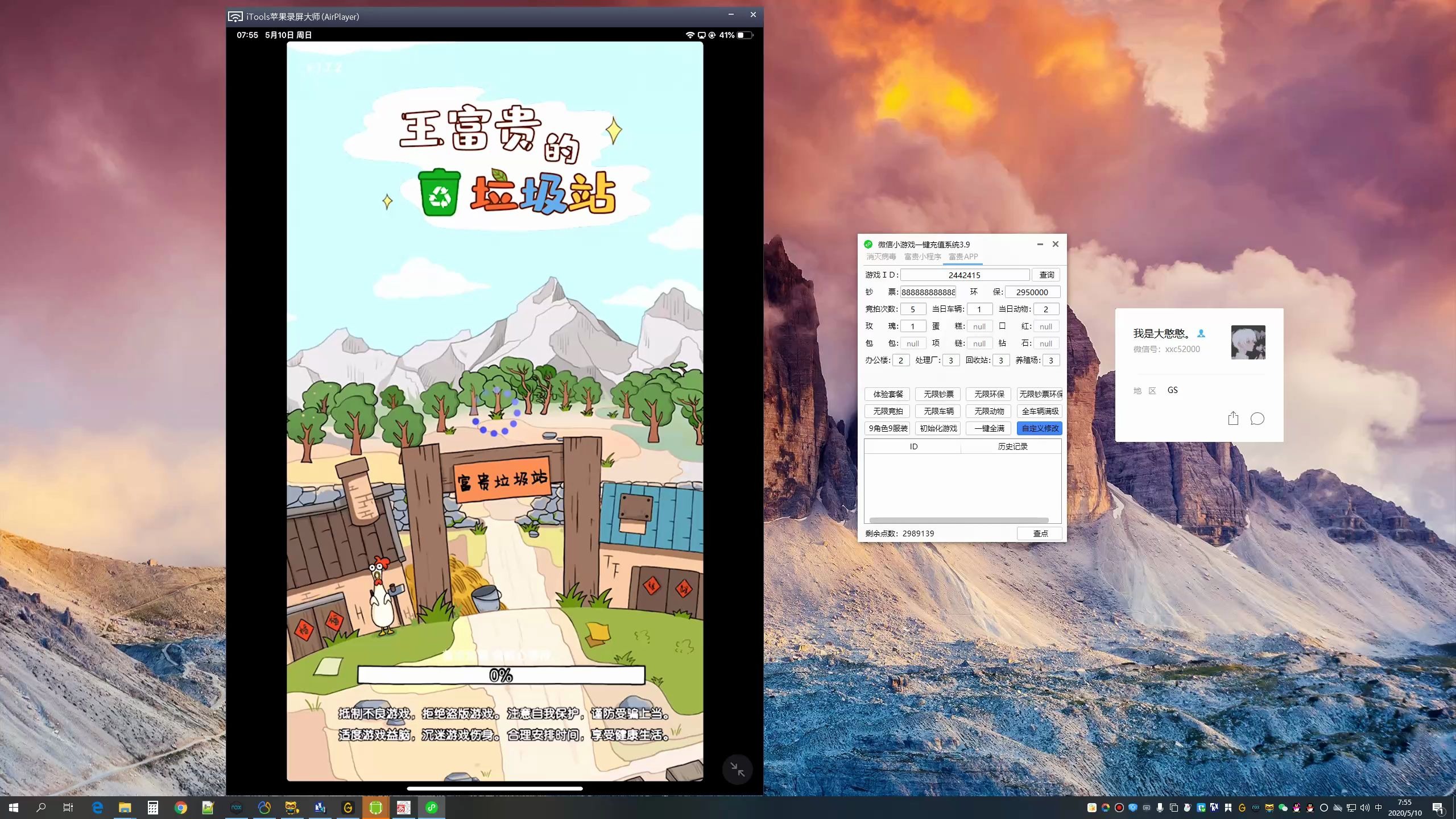Click the 办公楼 field
The height and width of the screenshot is (819, 1456).
click(x=901, y=361)
